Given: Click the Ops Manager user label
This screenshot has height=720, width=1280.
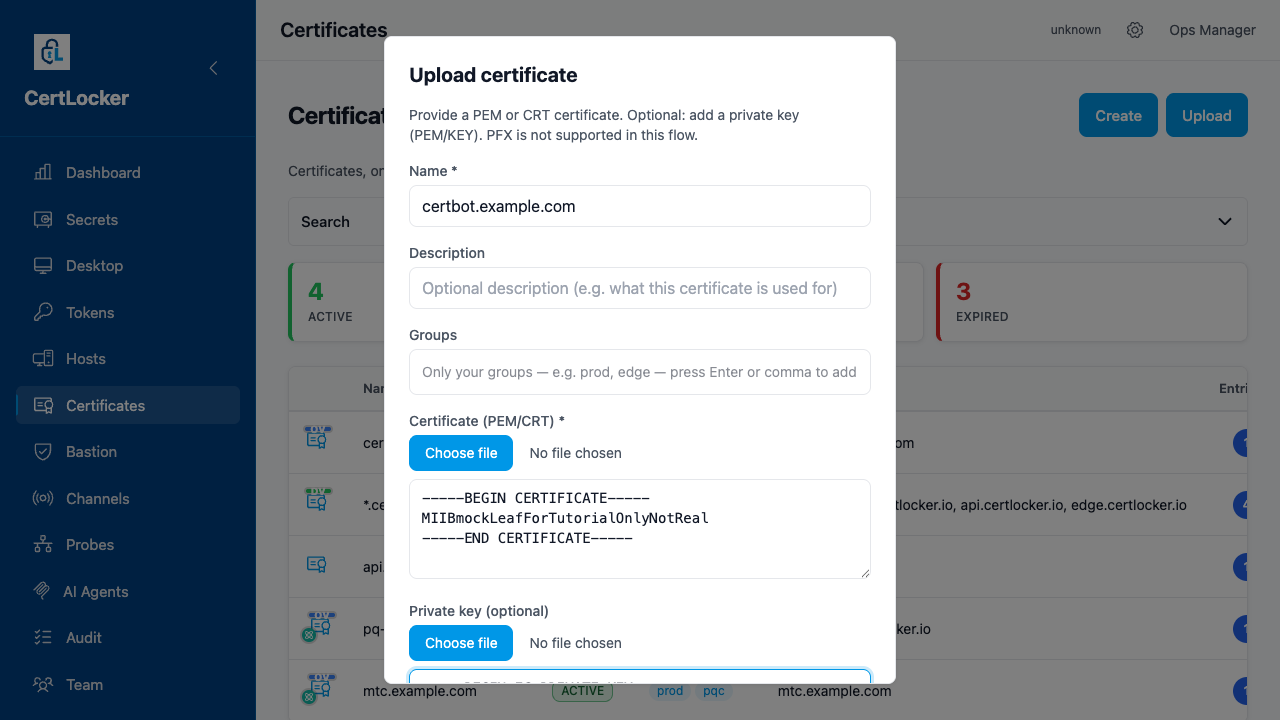Looking at the screenshot, I should (x=1212, y=30).
